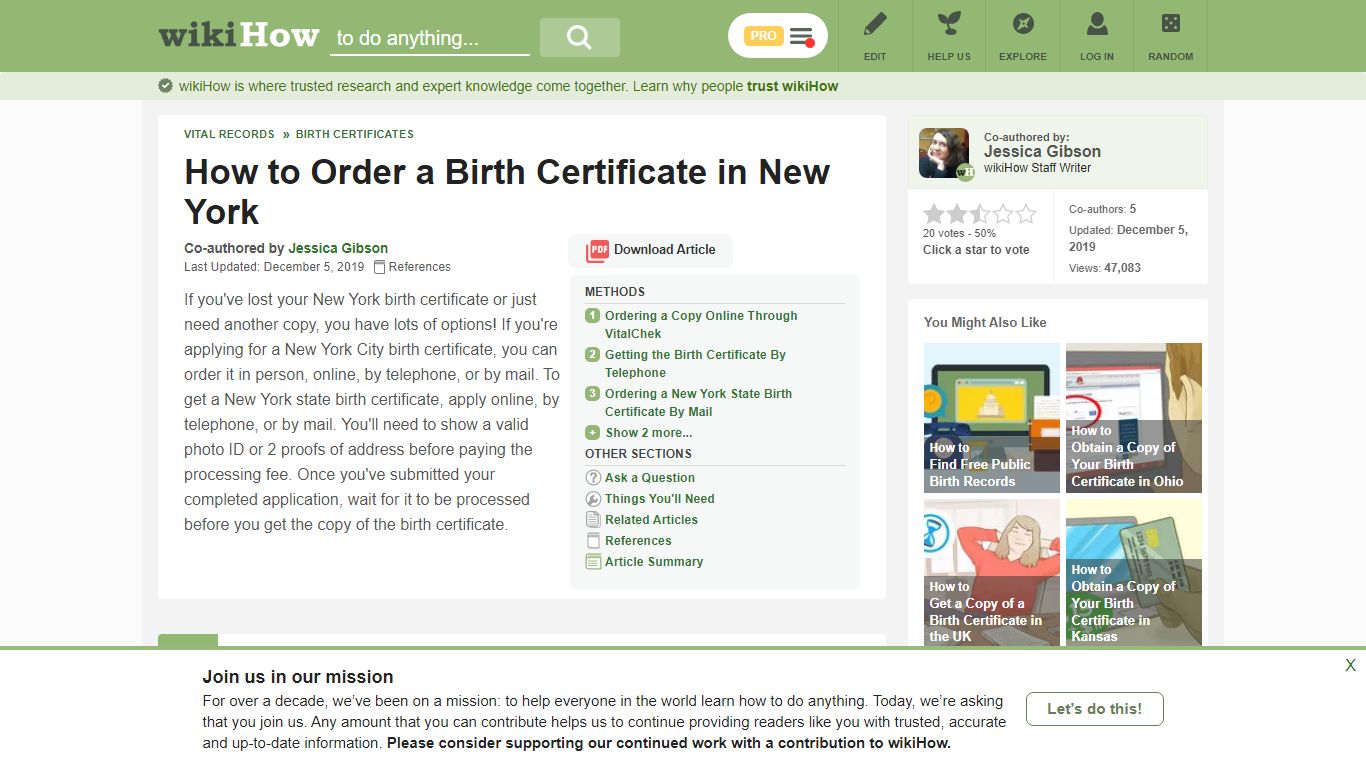Click the References text link beside date
Image resolution: width=1366 pixels, height=768 pixels.
(420, 267)
